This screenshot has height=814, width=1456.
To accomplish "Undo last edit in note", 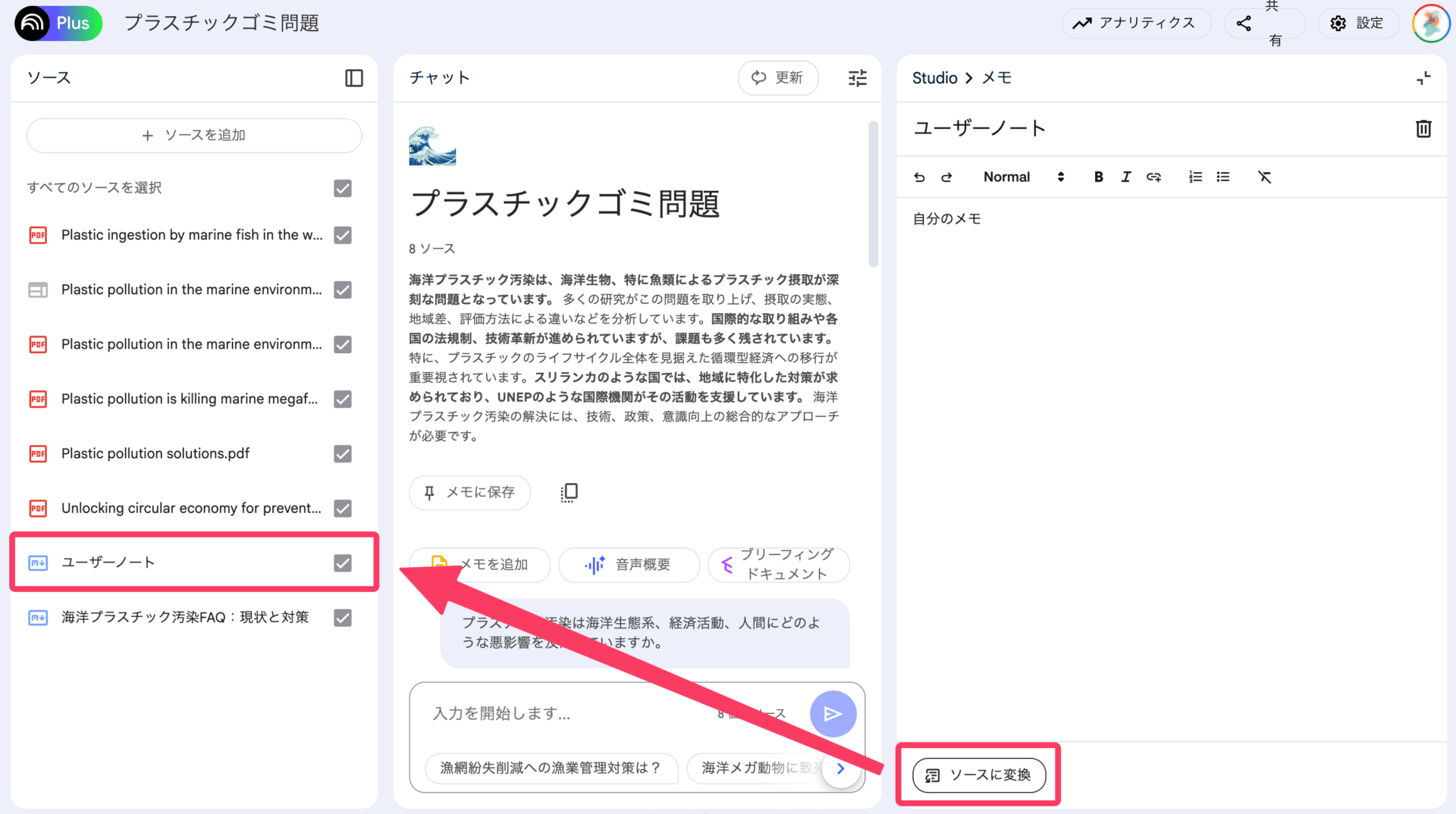I will point(919,177).
